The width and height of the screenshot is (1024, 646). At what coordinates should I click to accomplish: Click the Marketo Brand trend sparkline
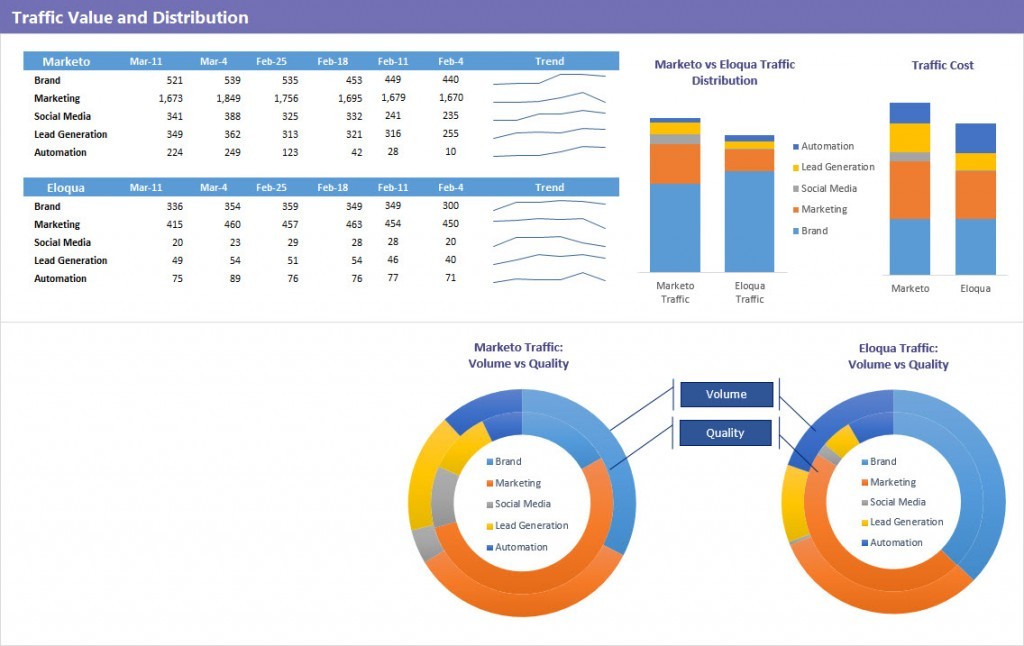tap(549, 80)
